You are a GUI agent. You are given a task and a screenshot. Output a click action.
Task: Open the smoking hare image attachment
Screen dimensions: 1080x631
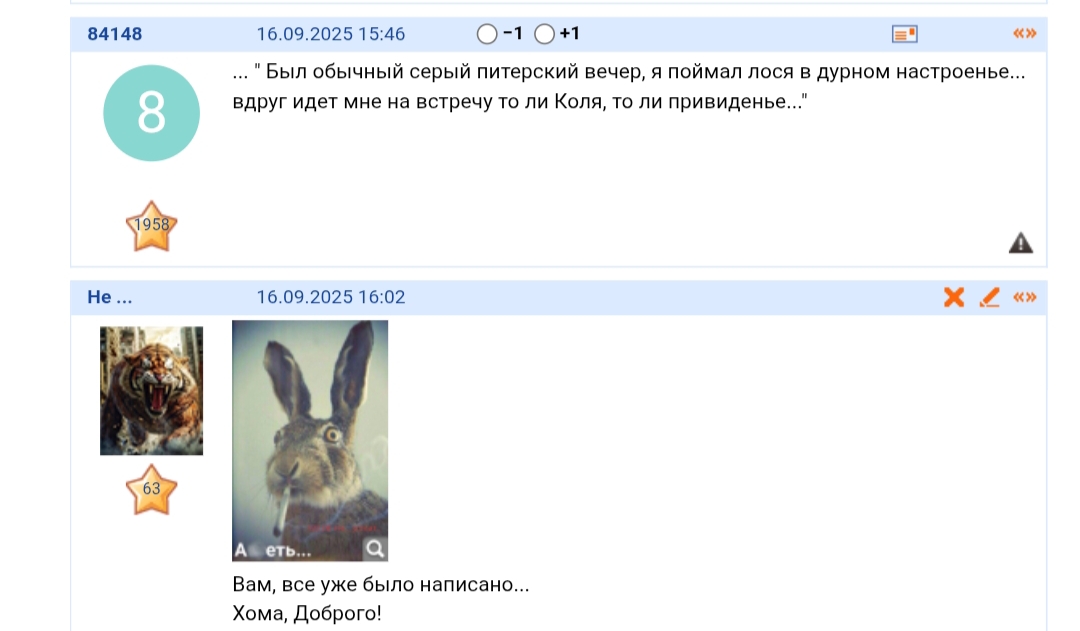(x=310, y=440)
